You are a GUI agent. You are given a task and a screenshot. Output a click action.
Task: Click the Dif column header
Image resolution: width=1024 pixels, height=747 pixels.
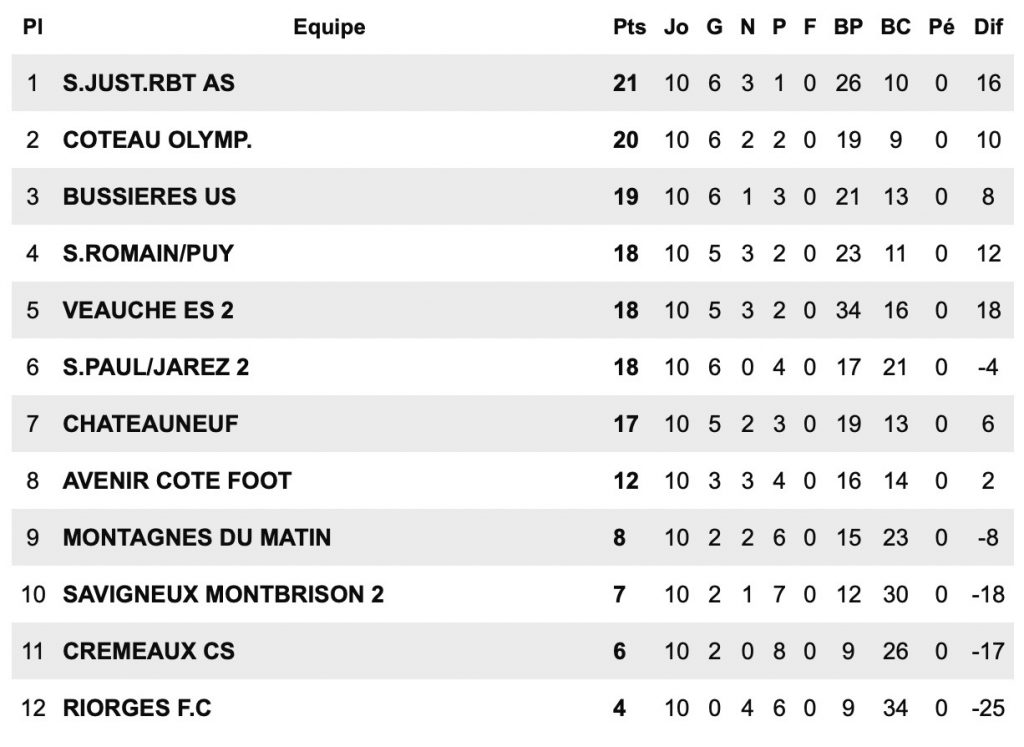pyautogui.click(x=988, y=27)
